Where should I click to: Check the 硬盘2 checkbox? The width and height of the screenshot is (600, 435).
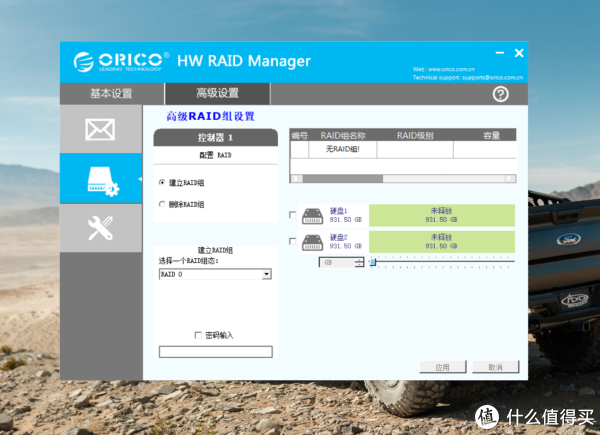292,241
